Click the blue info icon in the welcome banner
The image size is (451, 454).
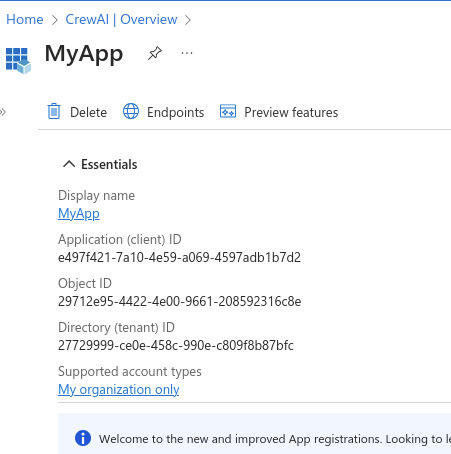pyautogui.click(x=83, y=438)
